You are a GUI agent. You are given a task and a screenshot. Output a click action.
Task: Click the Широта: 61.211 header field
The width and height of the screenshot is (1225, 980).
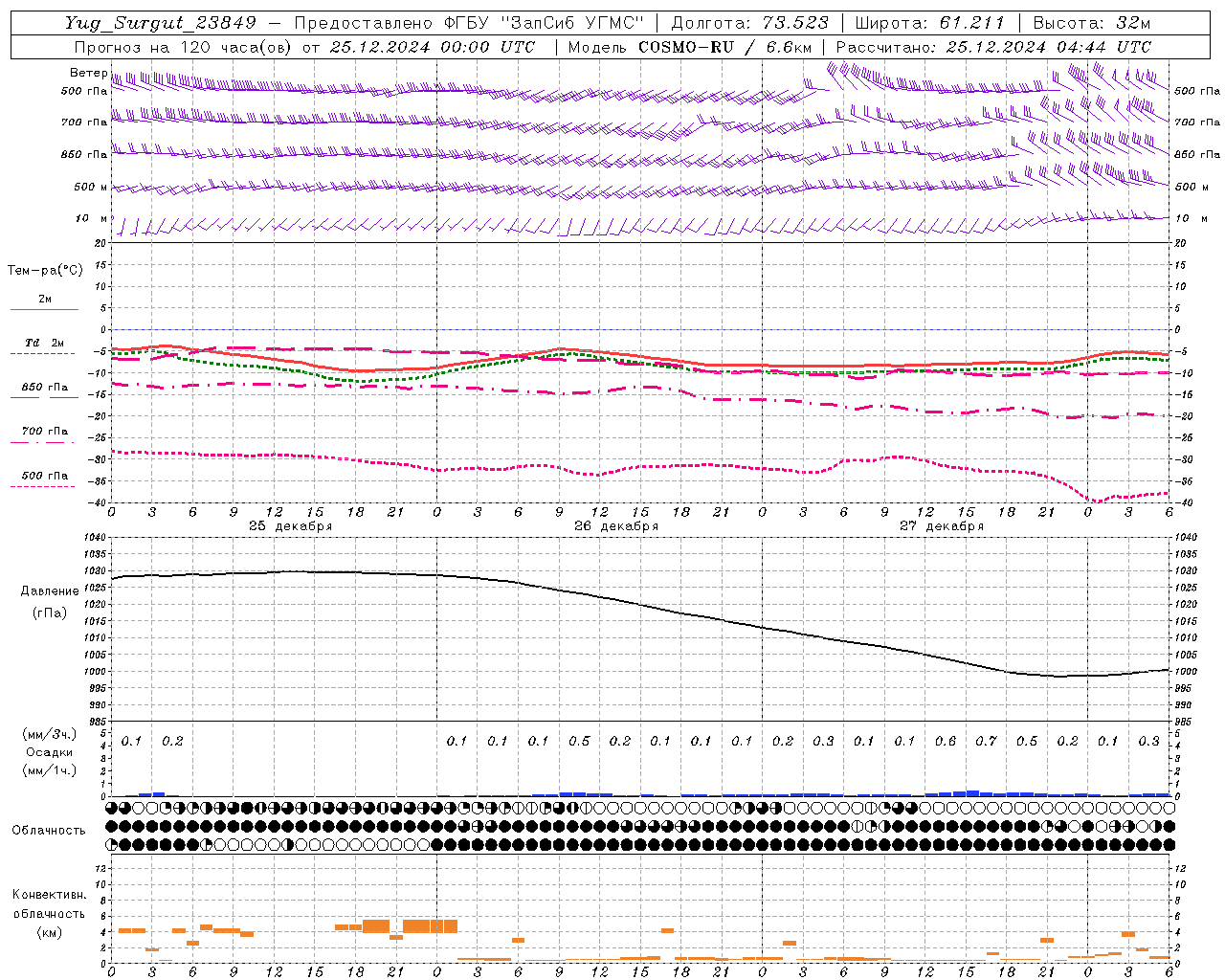click(929, 23)
